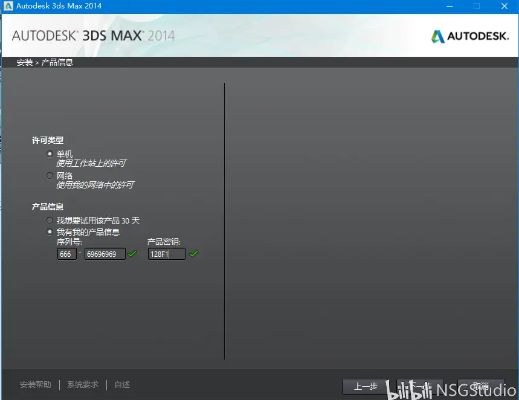Select the 单机 standalone license radio button
Image resolution: width=519 pixels, height=400 pixels.
click(x=50, y=154)
